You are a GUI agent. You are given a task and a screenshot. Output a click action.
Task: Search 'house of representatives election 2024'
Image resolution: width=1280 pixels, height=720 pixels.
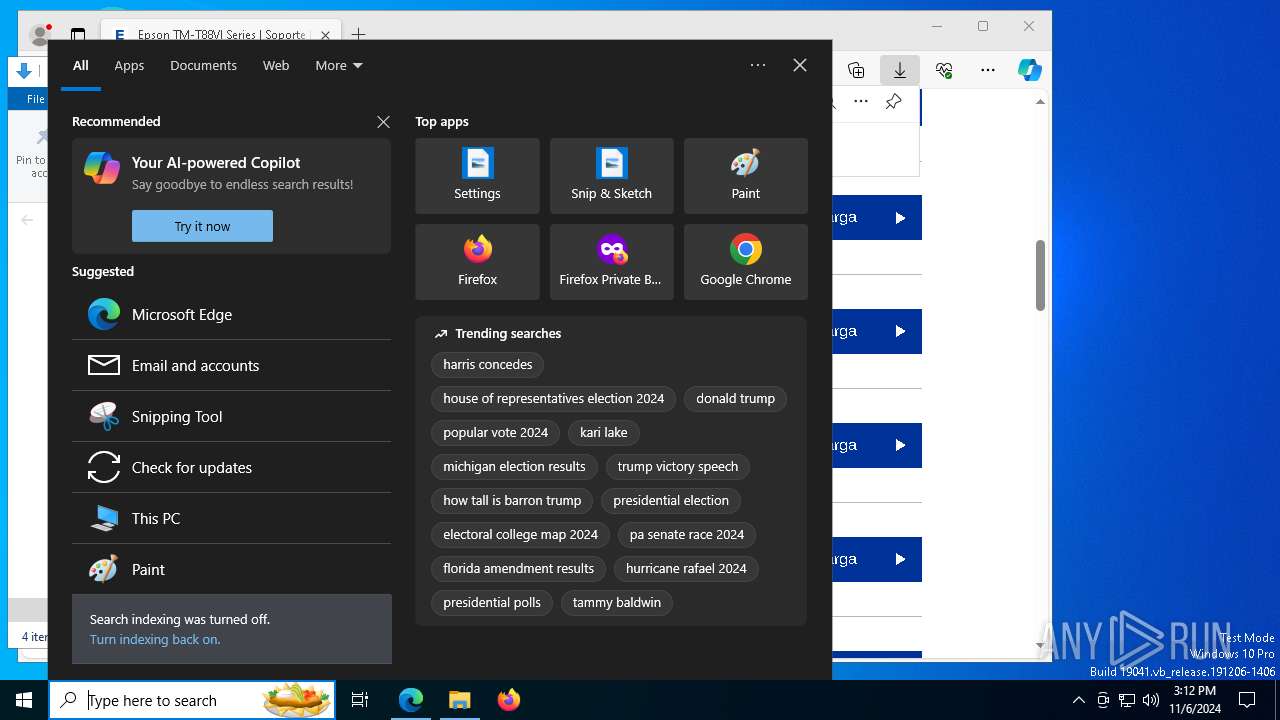[x=554, y=398]
